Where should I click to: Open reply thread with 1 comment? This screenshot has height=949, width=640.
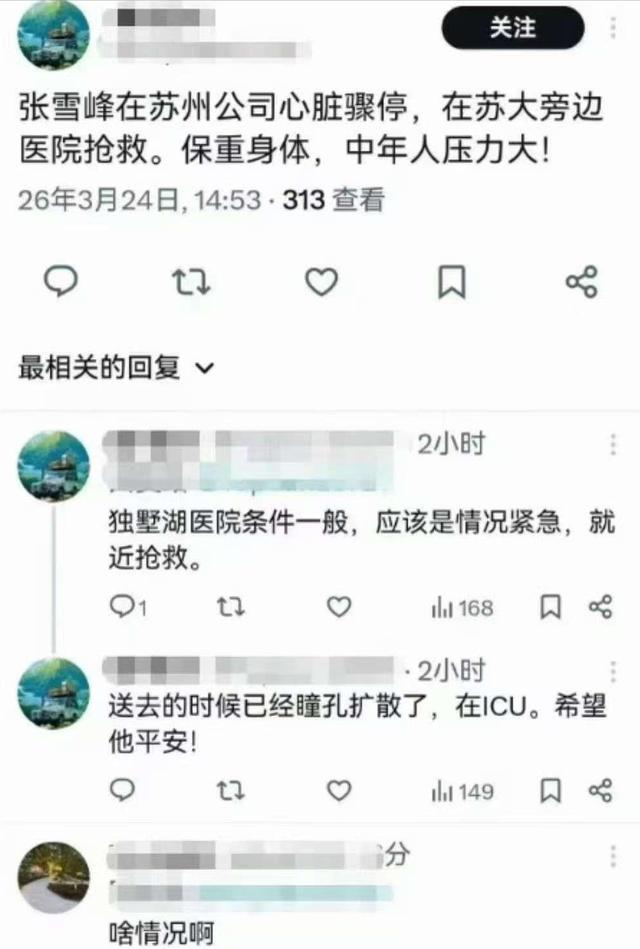[x=128, y=606]
